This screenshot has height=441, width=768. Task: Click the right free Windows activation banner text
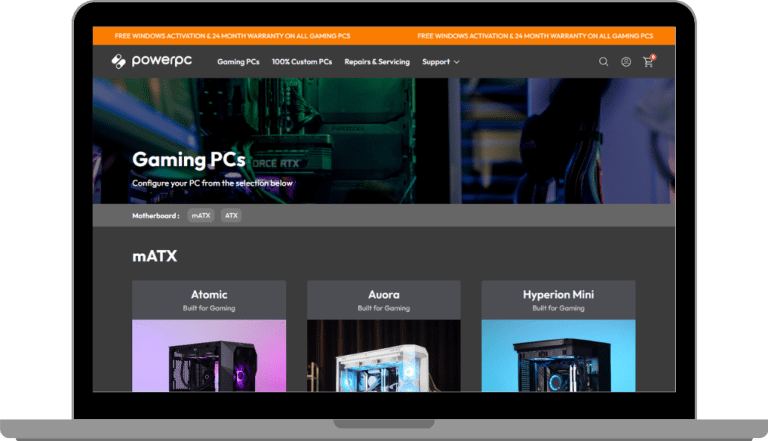[535, 36]
